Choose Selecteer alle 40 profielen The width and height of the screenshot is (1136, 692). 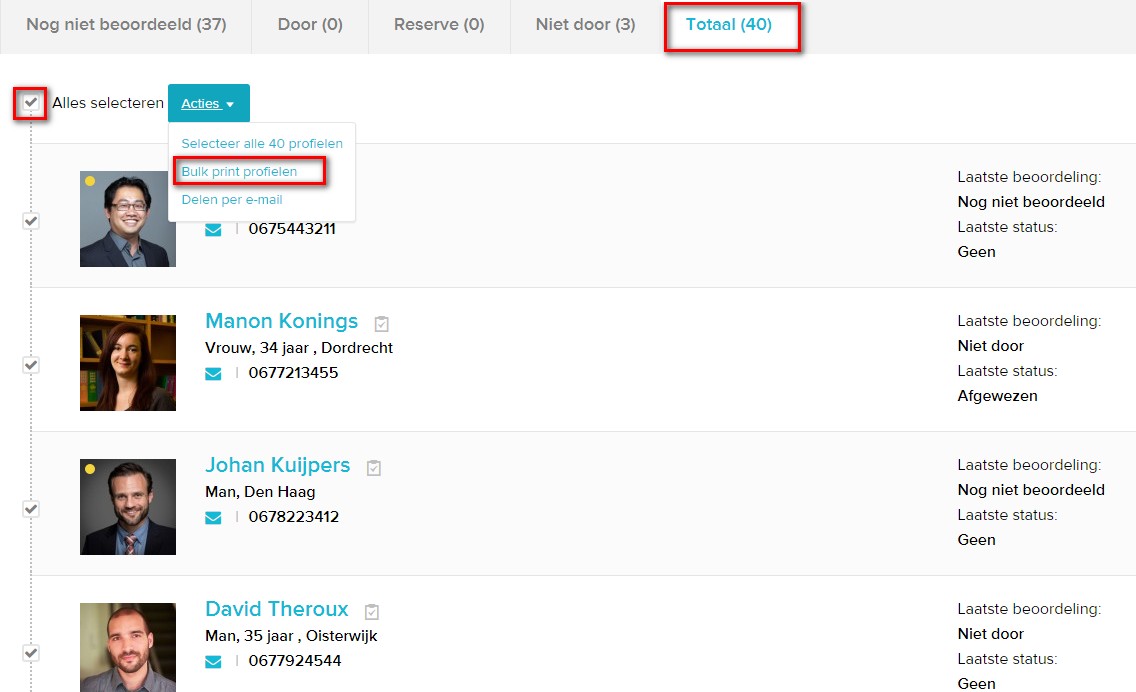[x=262, y=144]
